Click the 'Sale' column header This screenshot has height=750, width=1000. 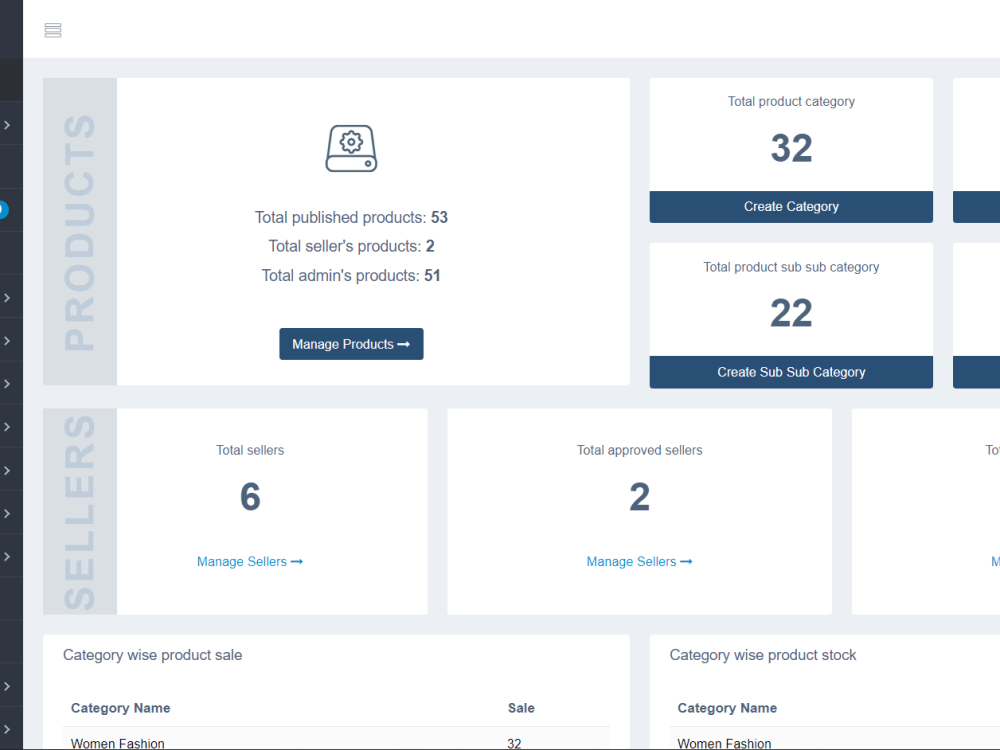pyautogui.click(x=521, y=708)
